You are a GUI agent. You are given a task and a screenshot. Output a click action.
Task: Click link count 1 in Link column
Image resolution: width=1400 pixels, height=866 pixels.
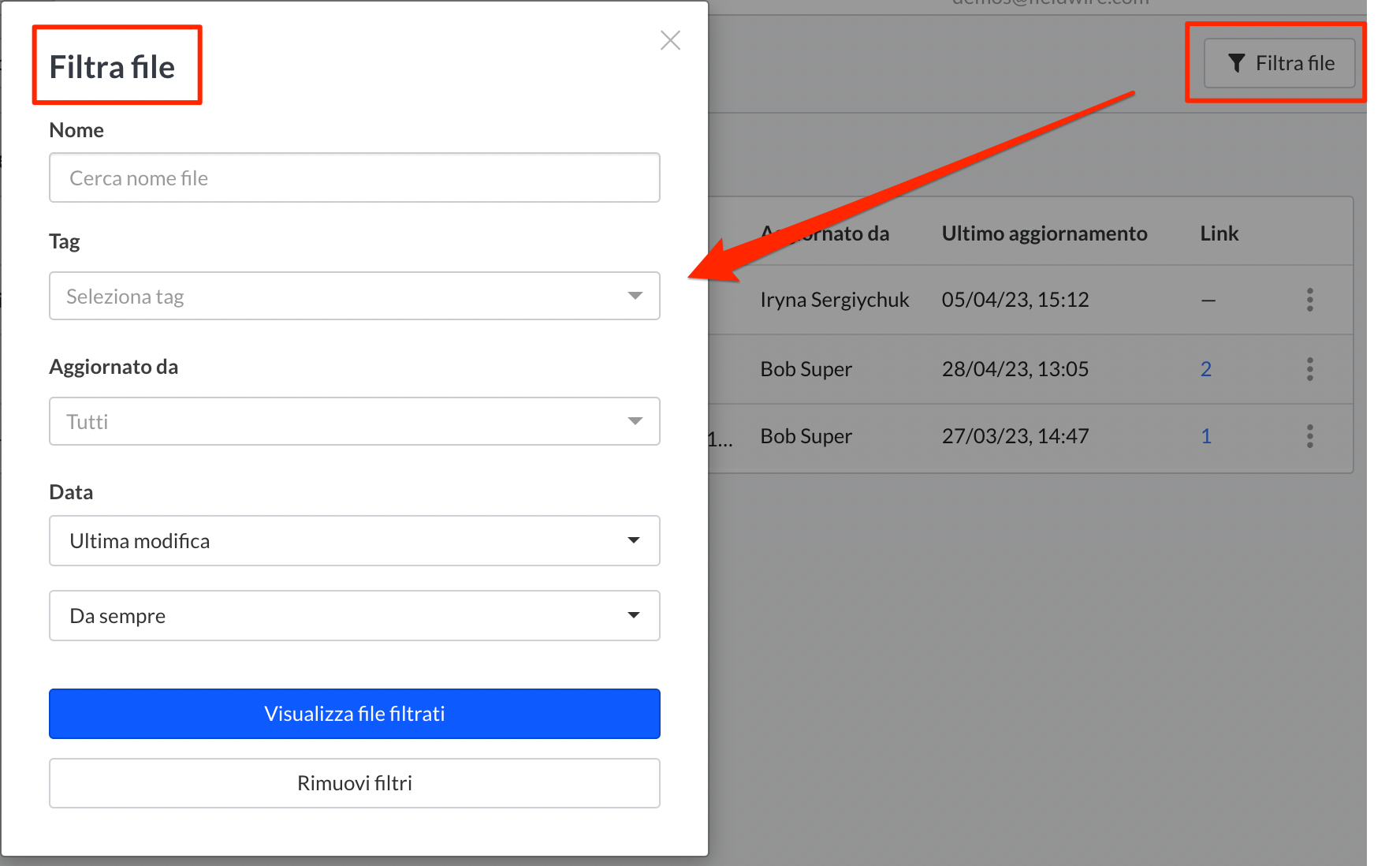pyautogui.click(x=1205, y=436)
